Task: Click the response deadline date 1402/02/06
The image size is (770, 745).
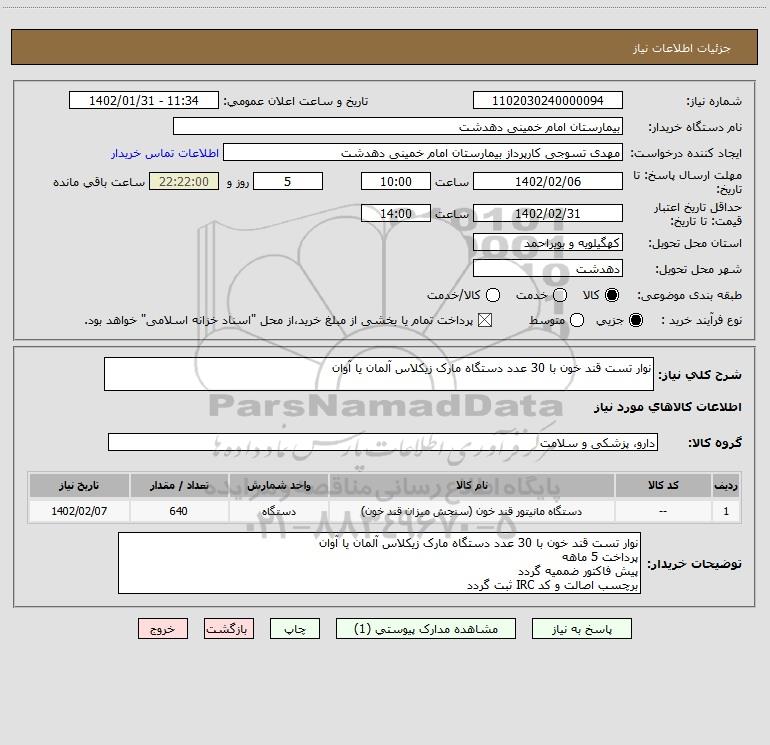Action: tap(548, 181)
